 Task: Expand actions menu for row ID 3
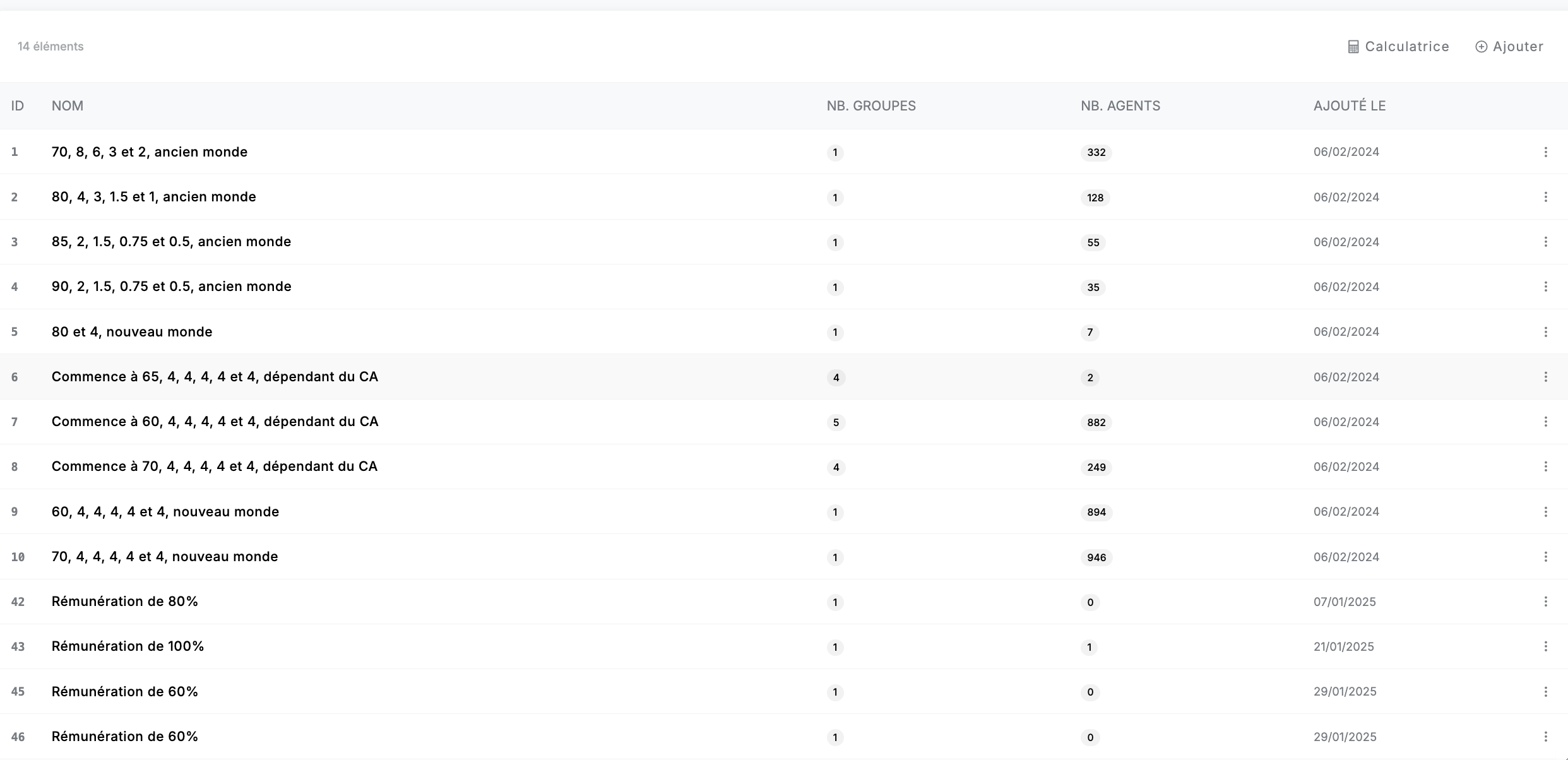[x=1545, y=242]
